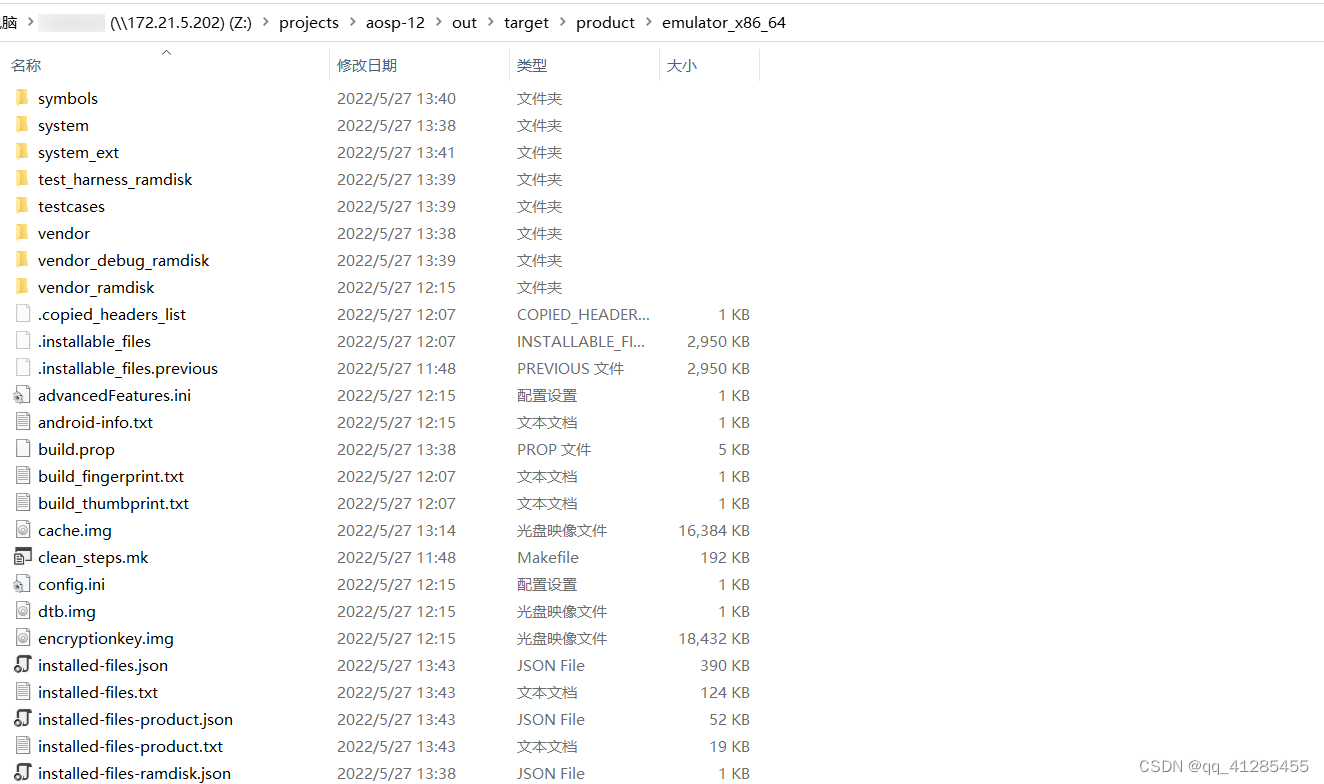Image resolution: width=1324 pixels, height=784 pixels.
Task: Open installed-files-product.json file icon
Action: click(x=22, y=719)
